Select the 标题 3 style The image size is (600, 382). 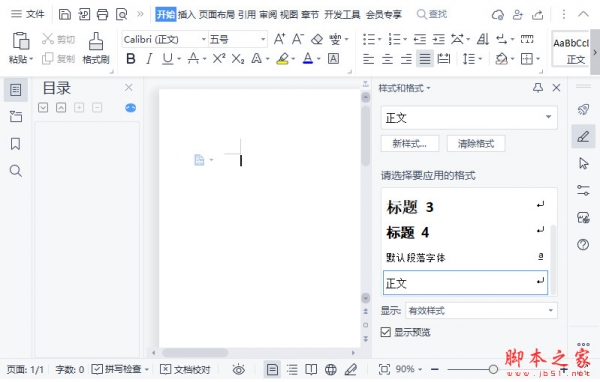click(465, 207)
